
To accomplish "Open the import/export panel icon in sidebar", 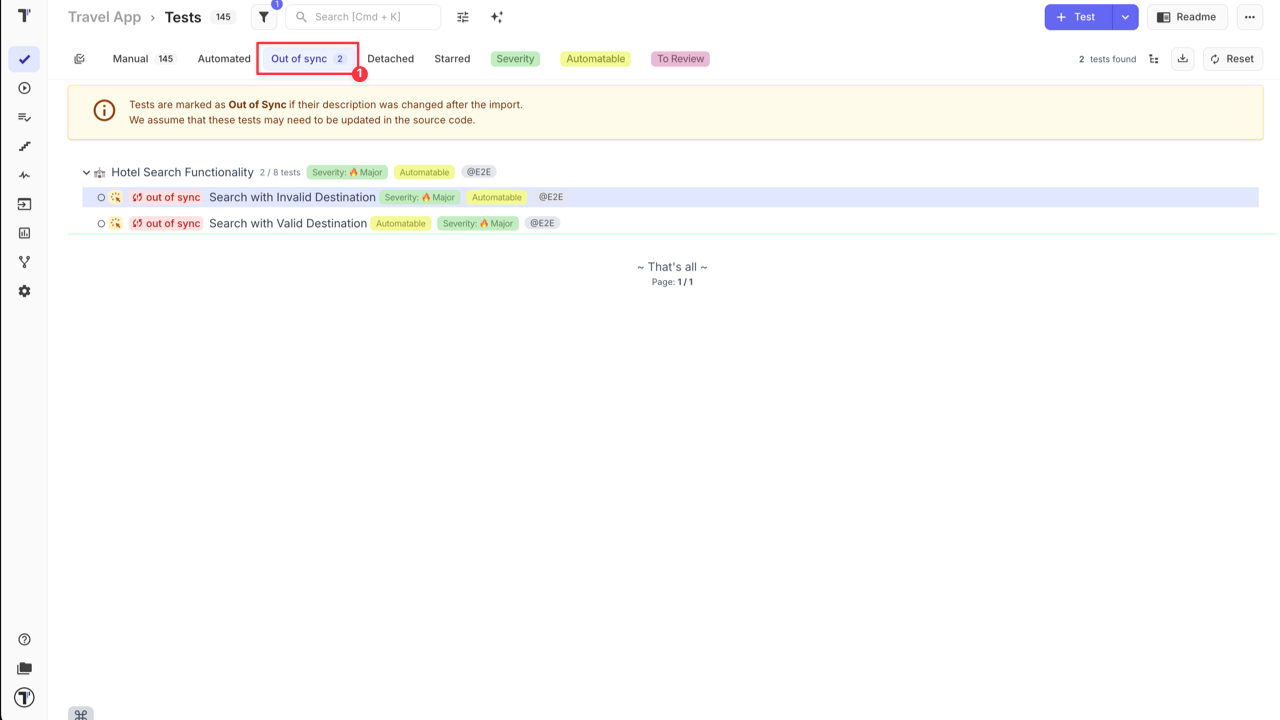I will coord(24,204).
